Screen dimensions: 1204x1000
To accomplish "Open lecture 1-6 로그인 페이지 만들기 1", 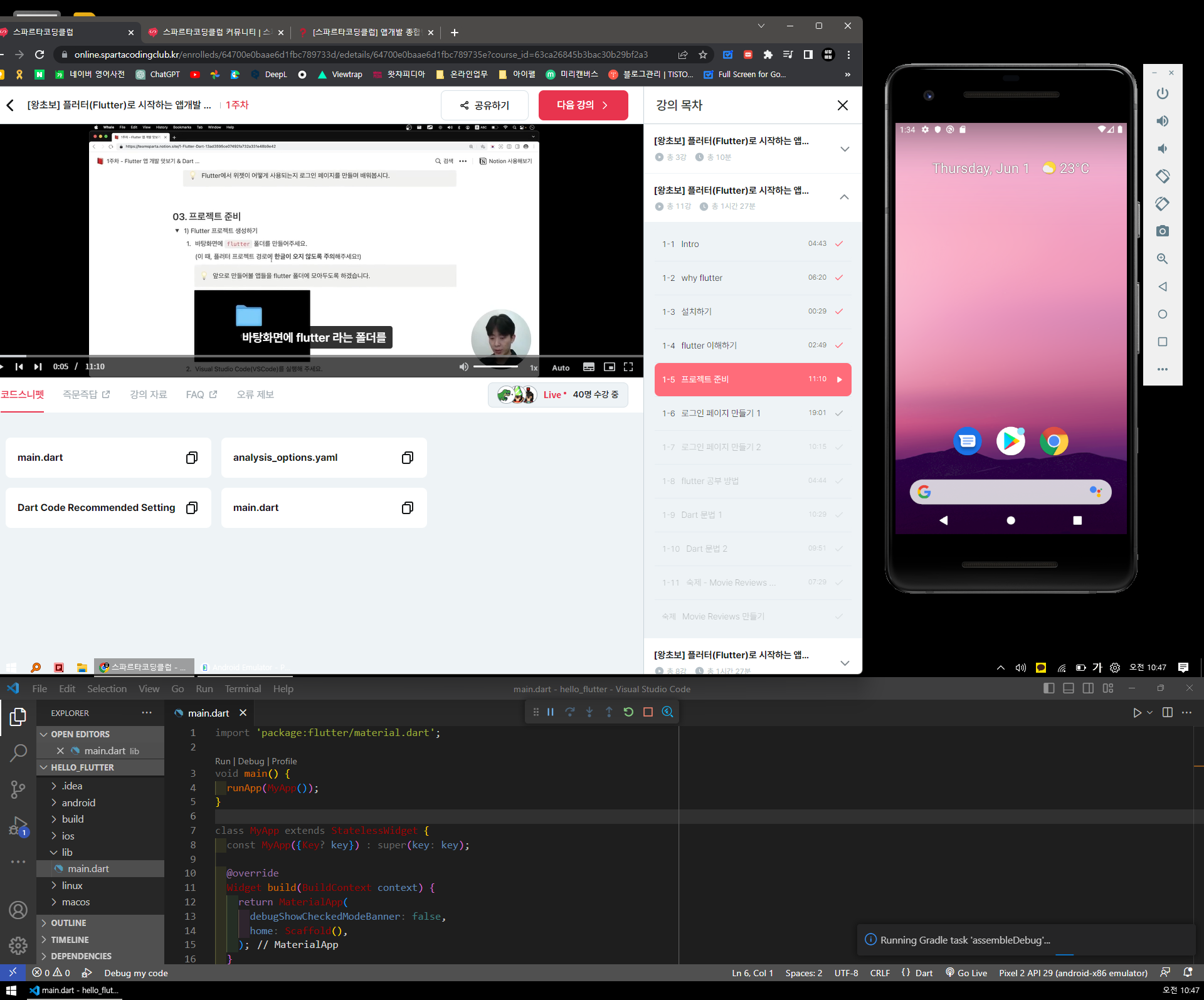I will [752, 413].
